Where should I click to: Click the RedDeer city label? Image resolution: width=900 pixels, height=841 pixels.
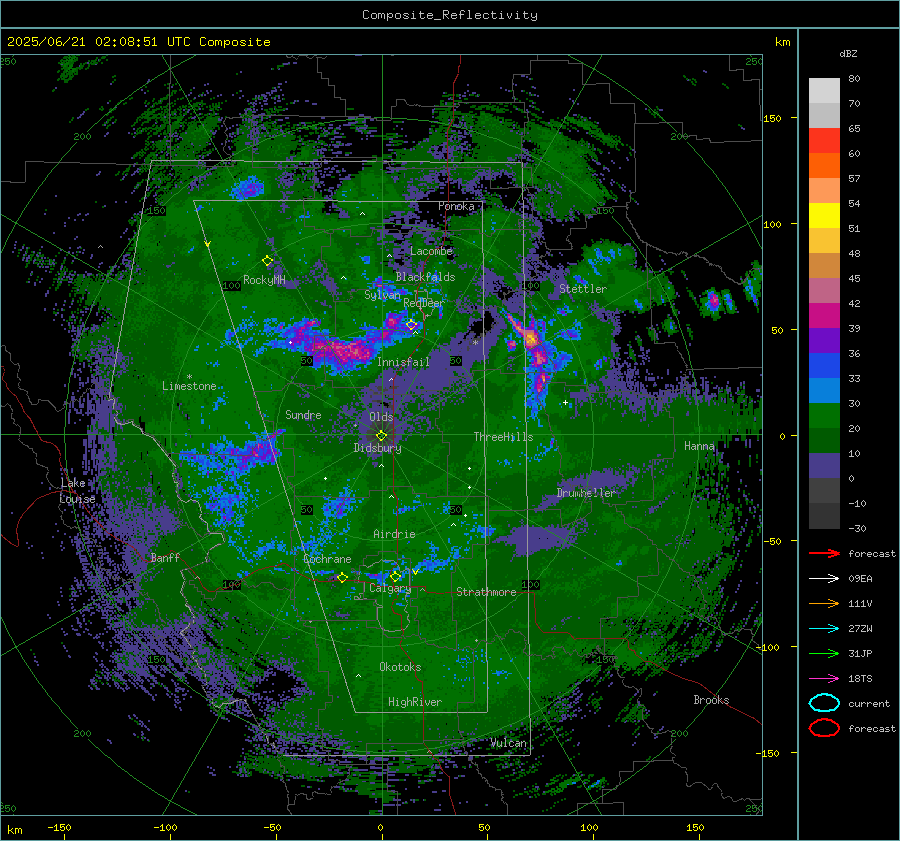(x=424, y=303)
